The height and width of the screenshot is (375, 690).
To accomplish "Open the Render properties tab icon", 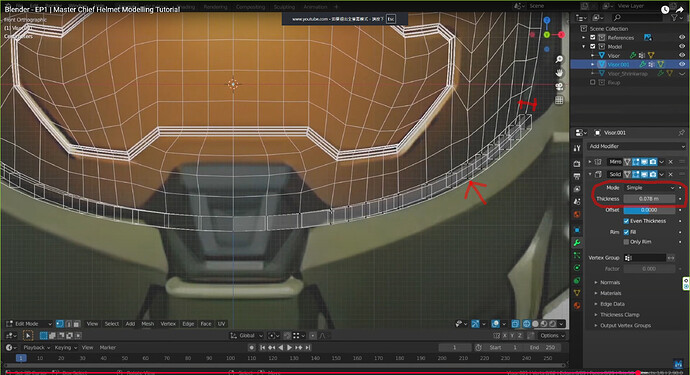I will [x=577, y=164].
